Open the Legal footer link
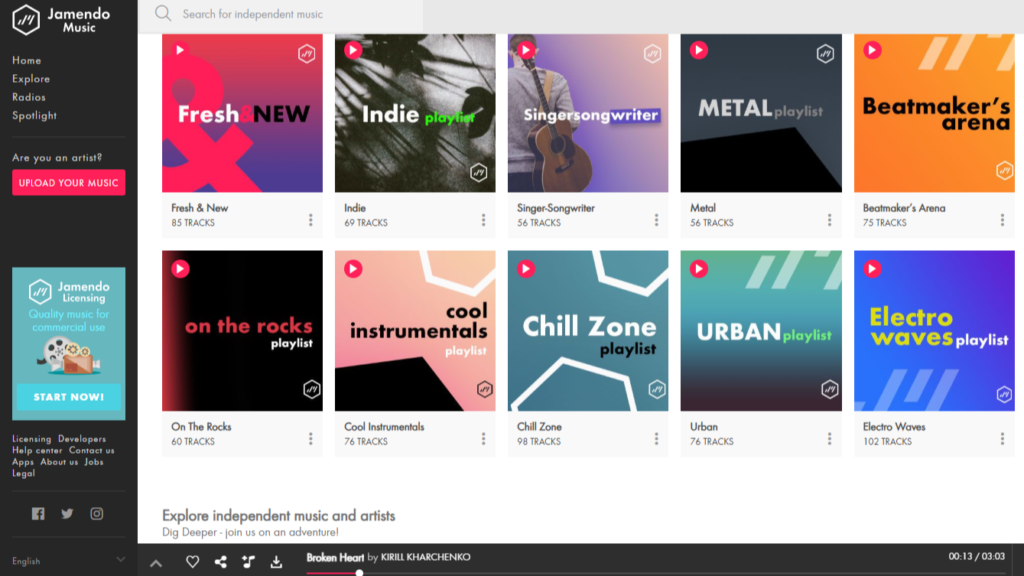Viewport: 1024px width, 576px height. 24,473
